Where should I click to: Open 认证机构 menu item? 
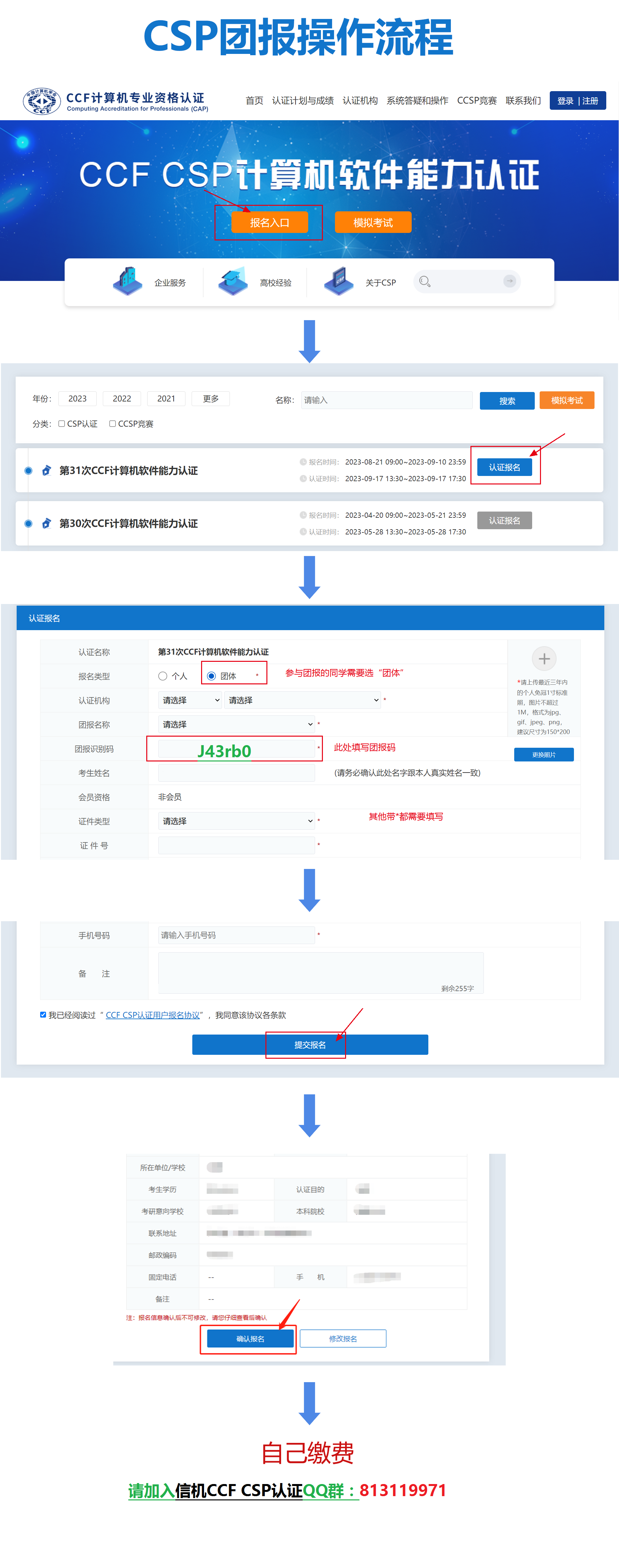(x=360, y=100)
